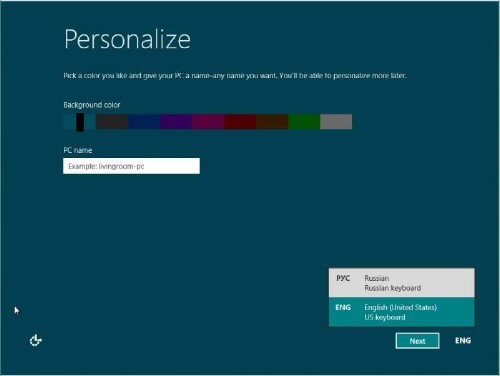
Task: Choose the magenta background color
Action: click(x=208, y=122)
